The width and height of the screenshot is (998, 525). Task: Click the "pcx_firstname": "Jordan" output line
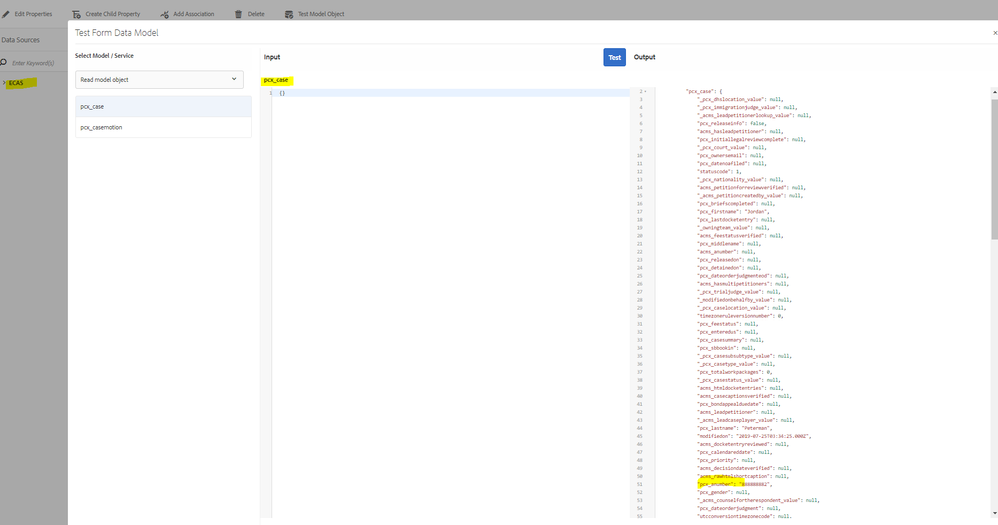(733, 212)
